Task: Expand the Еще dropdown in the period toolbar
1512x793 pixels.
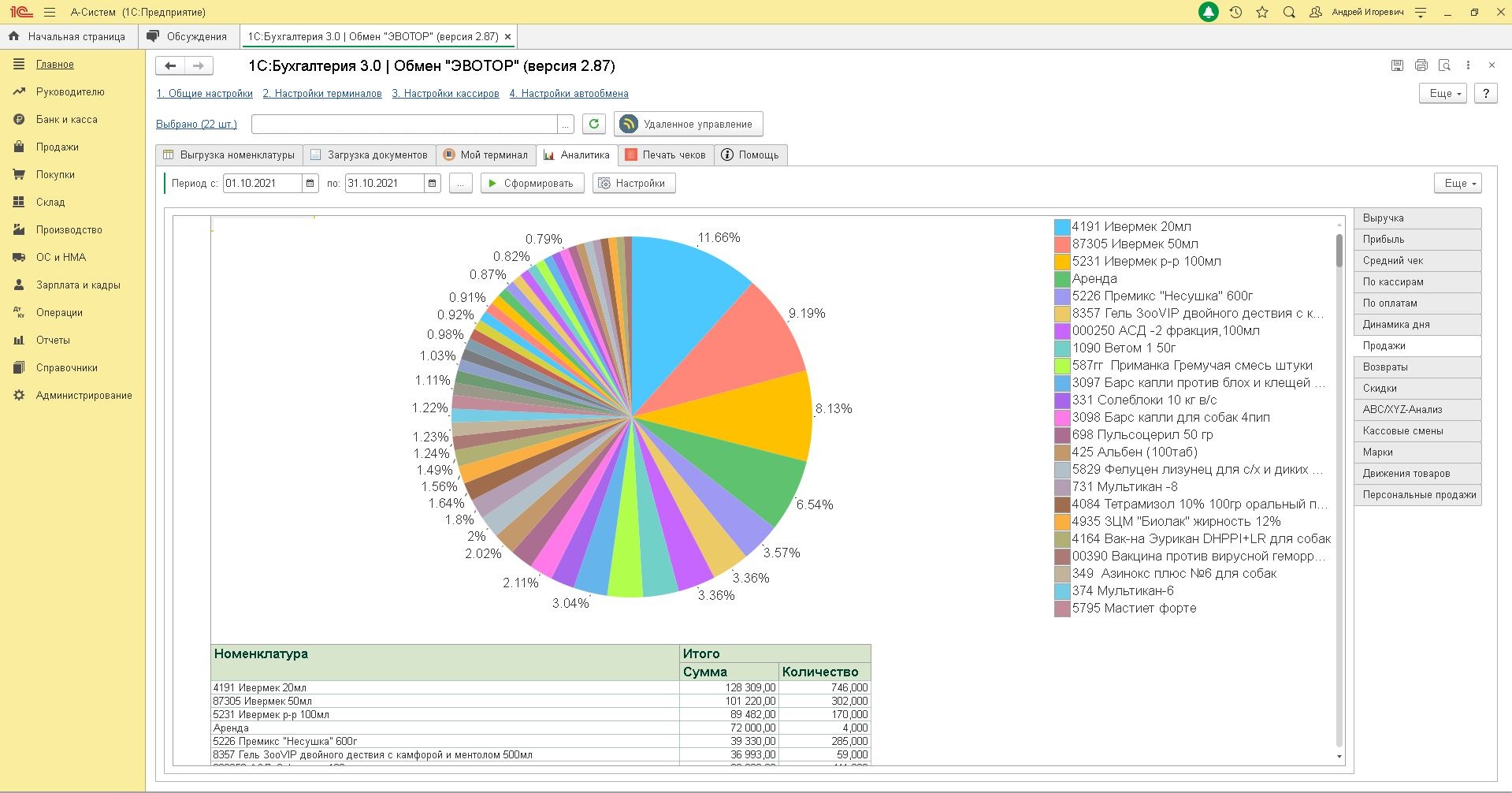Action: [x=1458, y=183]
